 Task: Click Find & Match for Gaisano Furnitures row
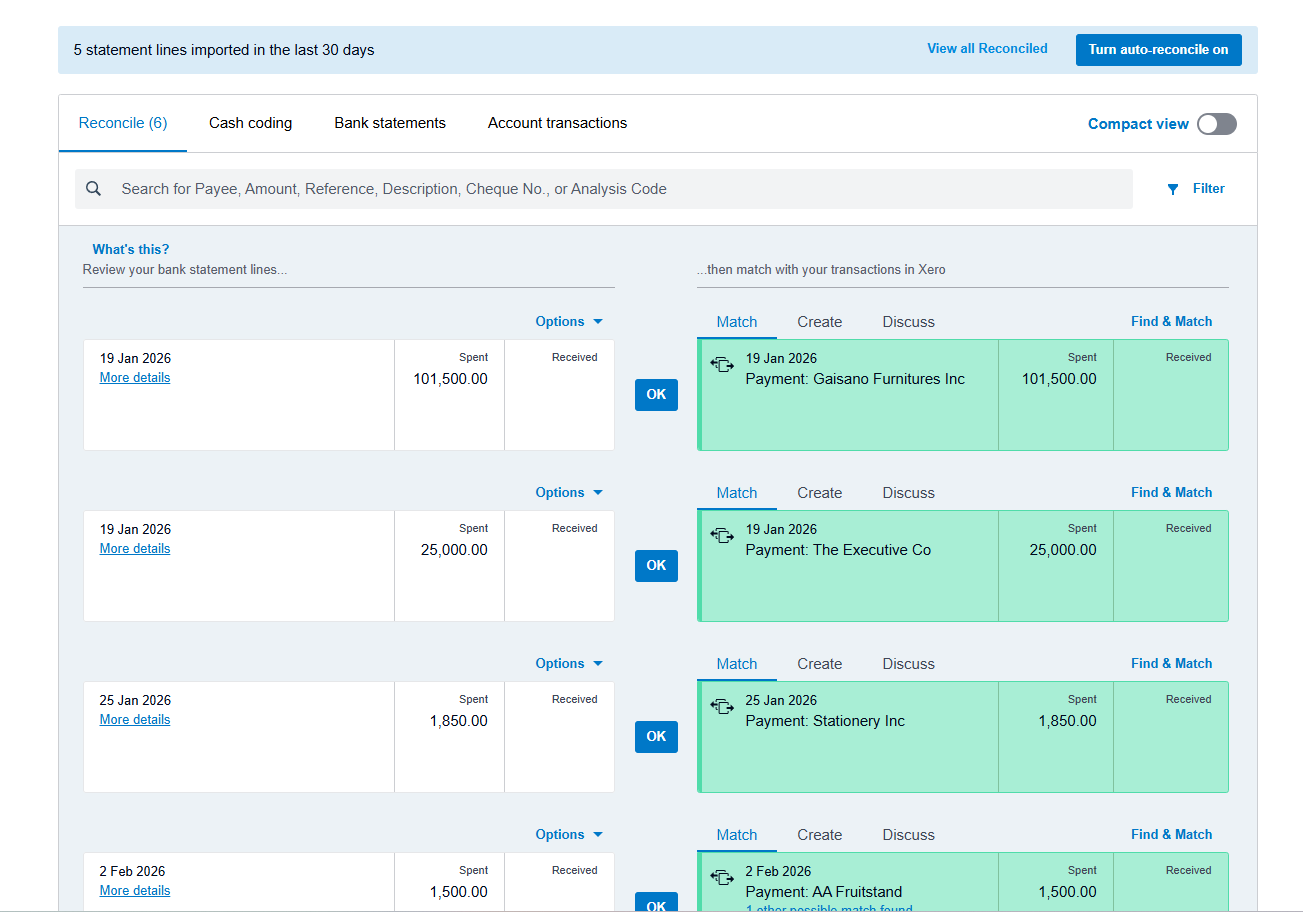coord(1172,322)
